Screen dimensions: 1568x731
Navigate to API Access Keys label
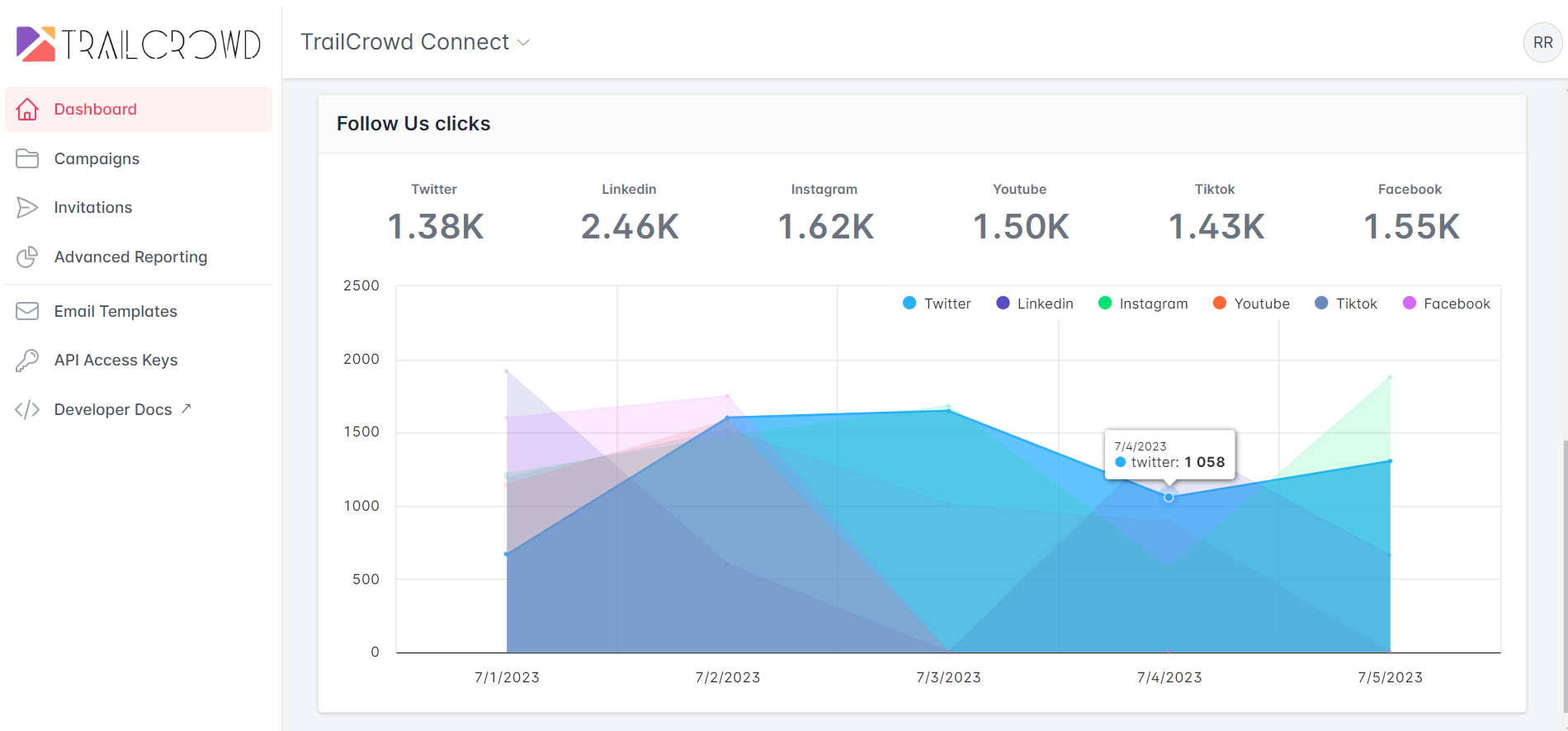coord(116,360)
